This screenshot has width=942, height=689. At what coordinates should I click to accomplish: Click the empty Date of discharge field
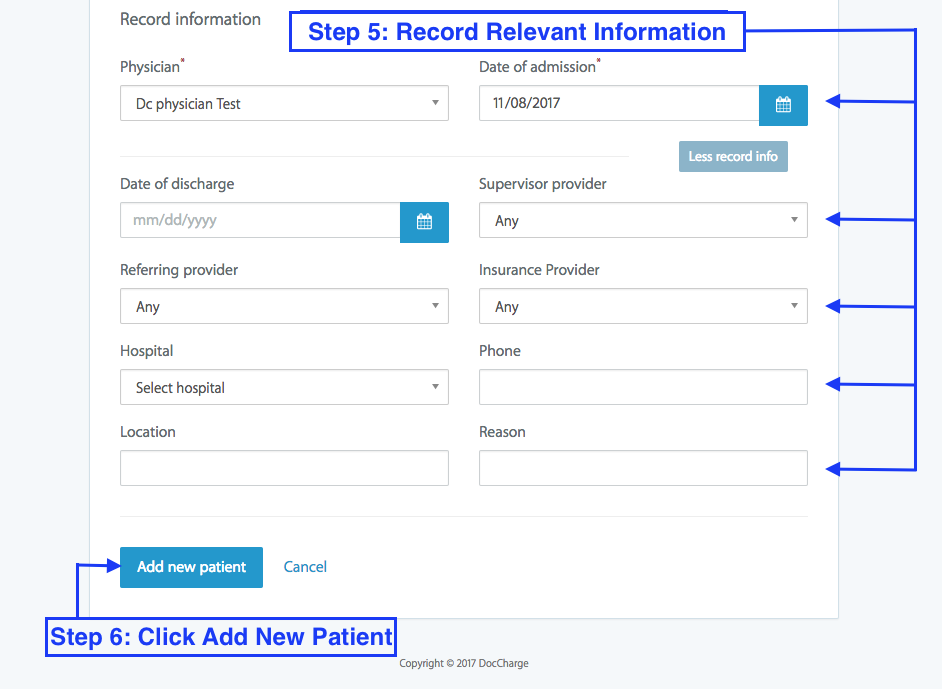(260, 222)
